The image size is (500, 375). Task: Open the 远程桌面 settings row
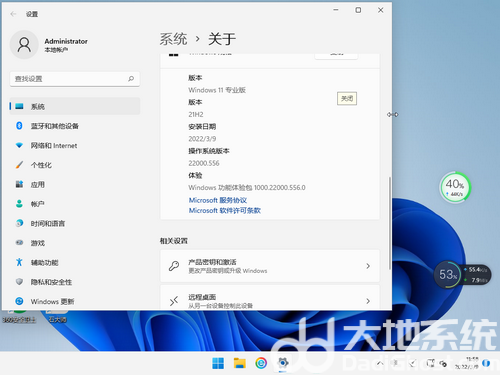coord(270,297)
